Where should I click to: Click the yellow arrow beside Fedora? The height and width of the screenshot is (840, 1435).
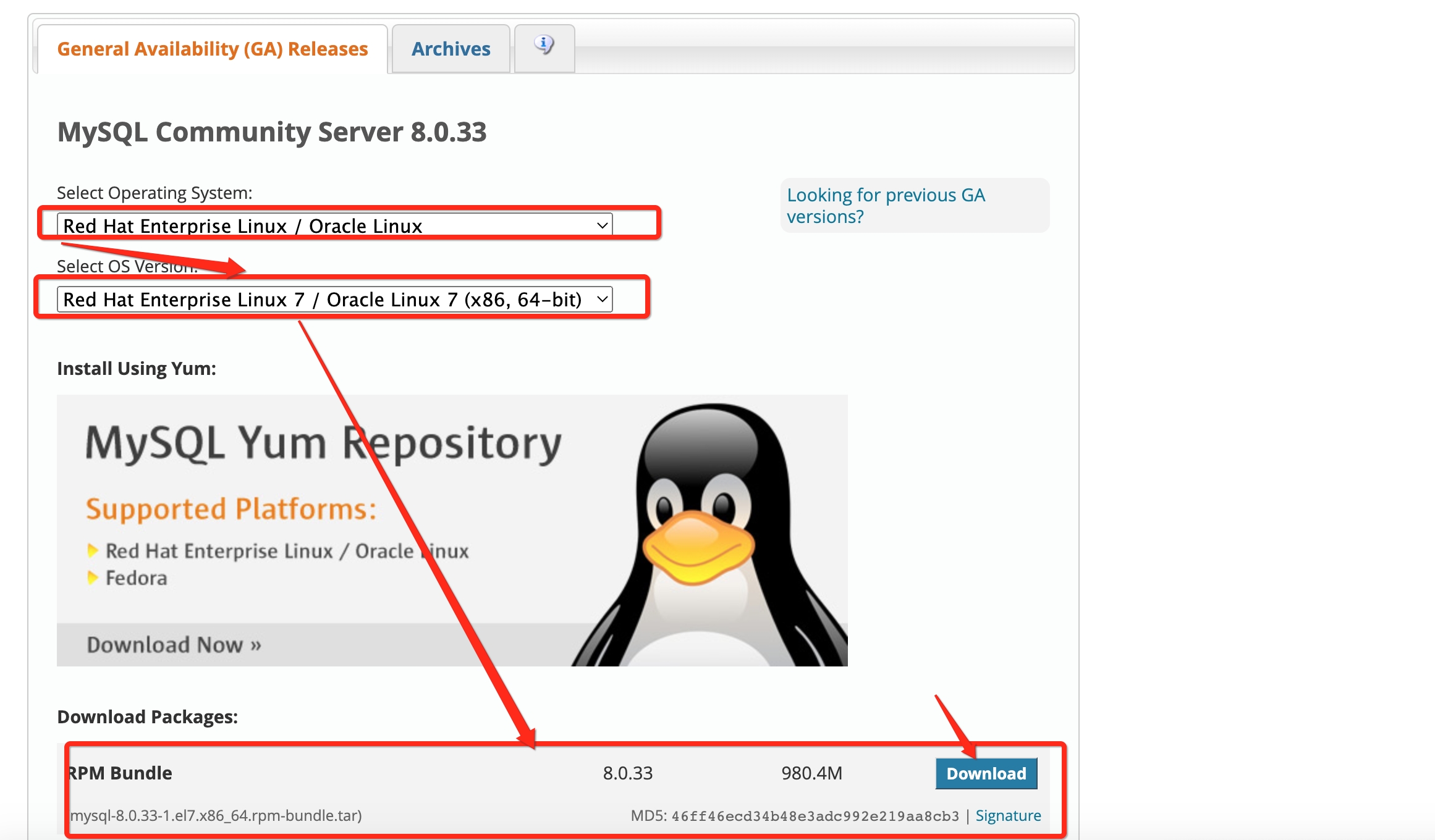click(x=94, y=578)
